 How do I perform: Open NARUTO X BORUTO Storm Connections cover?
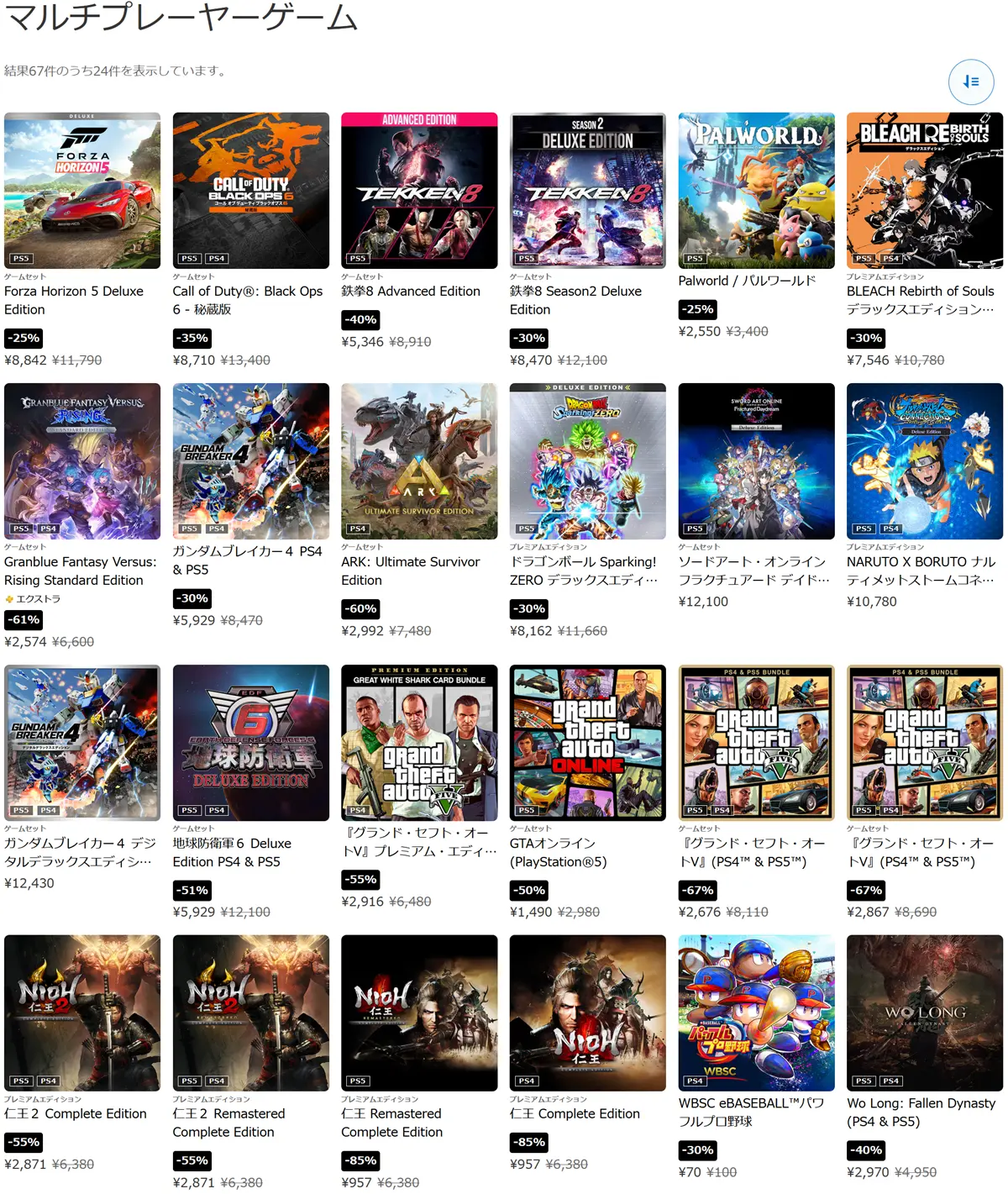925,461
